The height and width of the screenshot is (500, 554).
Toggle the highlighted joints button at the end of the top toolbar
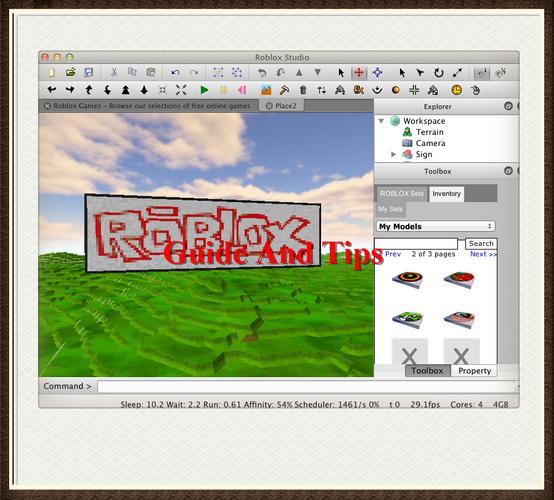click(x=482, y=73)
